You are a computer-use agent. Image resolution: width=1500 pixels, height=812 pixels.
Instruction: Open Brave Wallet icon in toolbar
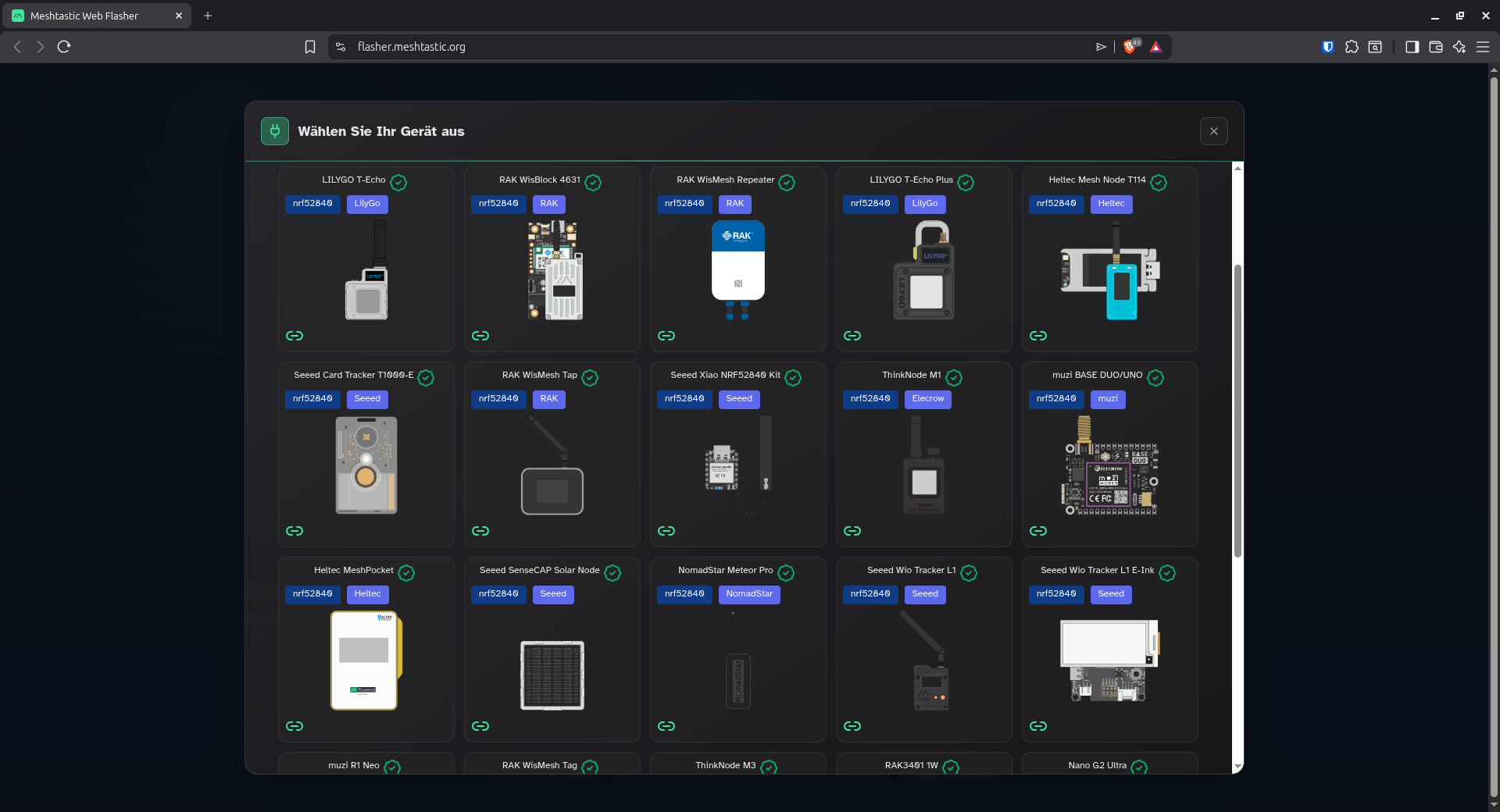coord(1435,47)
